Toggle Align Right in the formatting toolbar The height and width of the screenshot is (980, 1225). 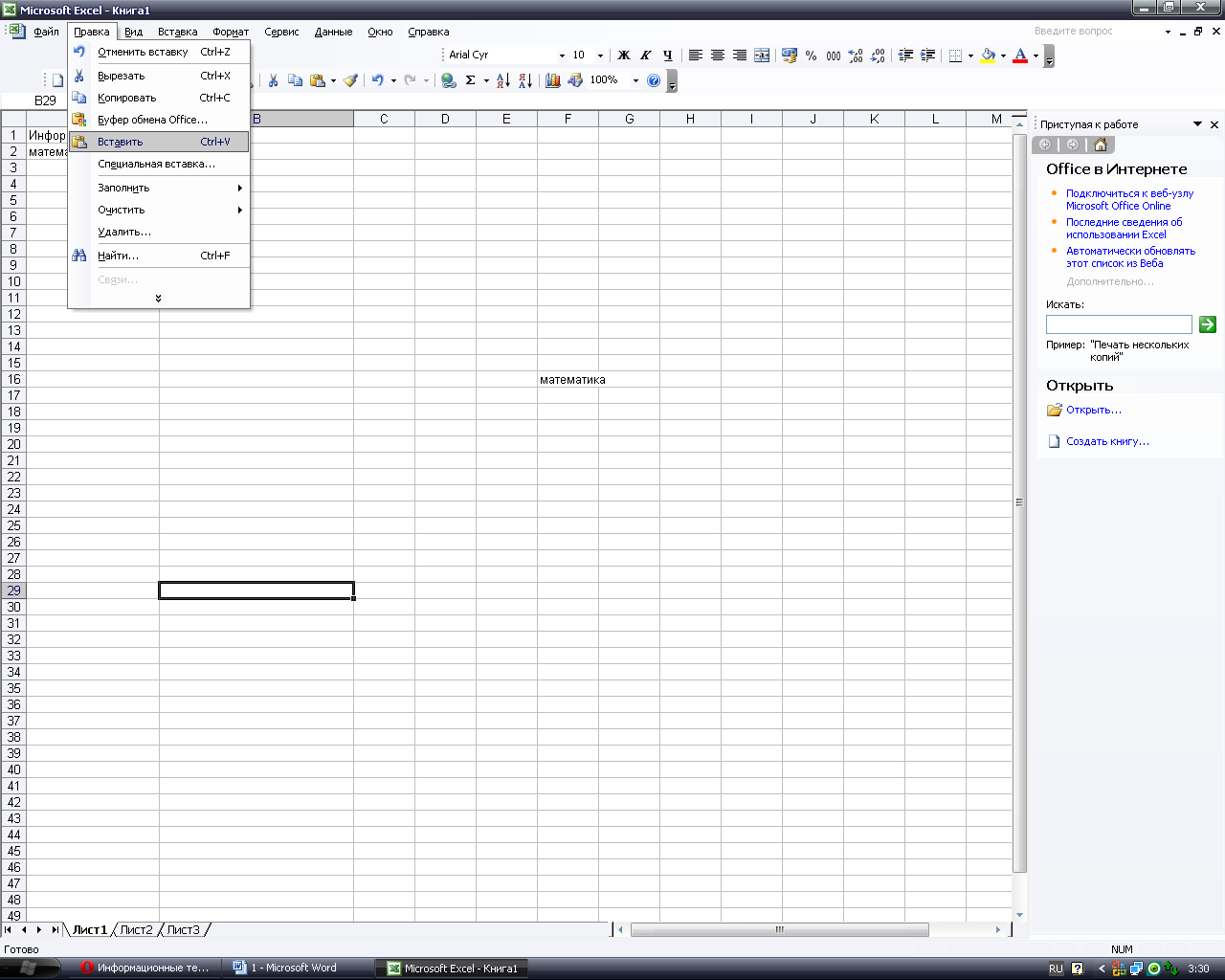click(740, 56)
